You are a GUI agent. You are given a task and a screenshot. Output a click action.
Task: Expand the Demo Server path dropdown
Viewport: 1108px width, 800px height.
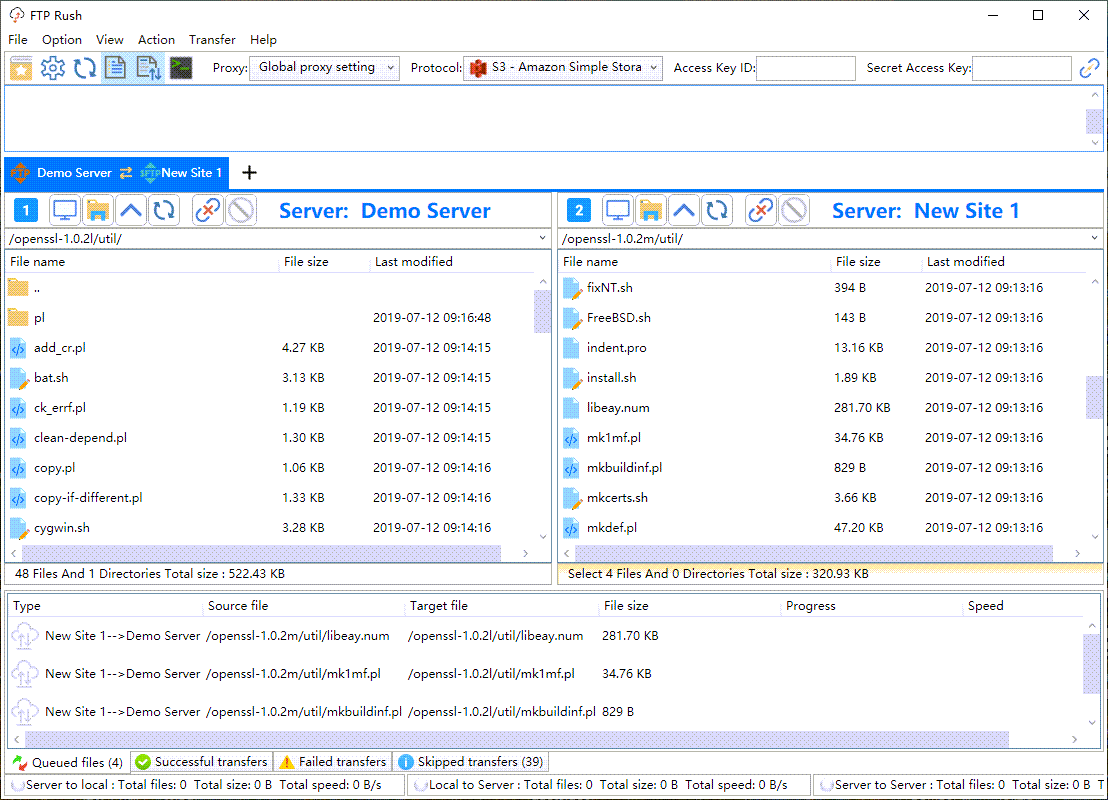(542, 239)
